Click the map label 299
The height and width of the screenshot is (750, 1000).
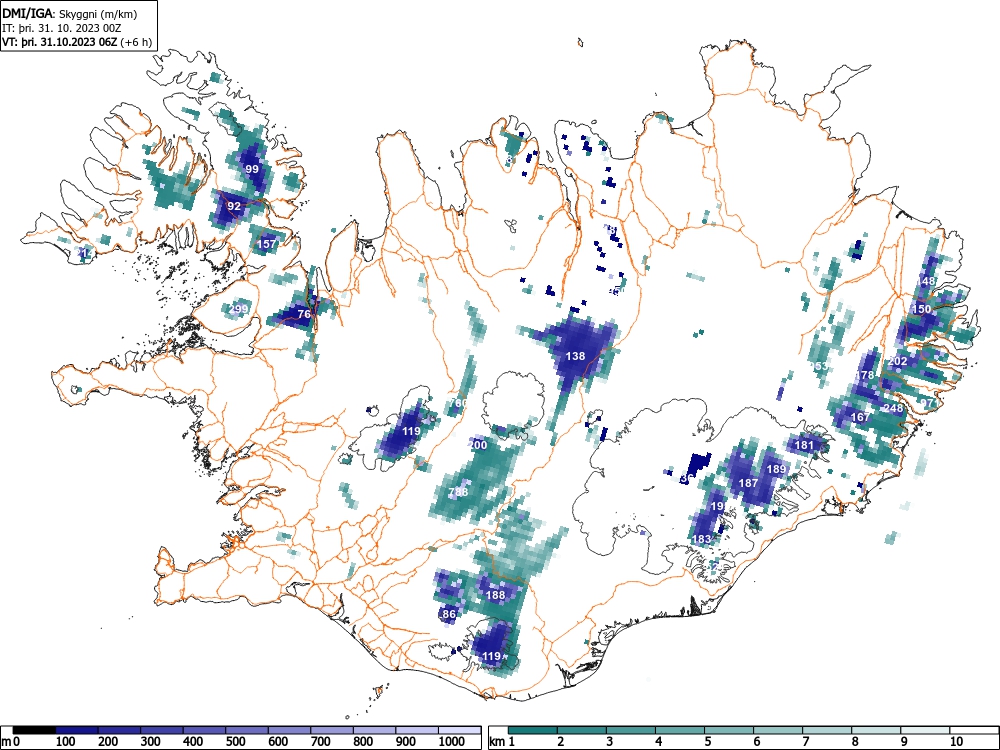(x=238, y=309)
